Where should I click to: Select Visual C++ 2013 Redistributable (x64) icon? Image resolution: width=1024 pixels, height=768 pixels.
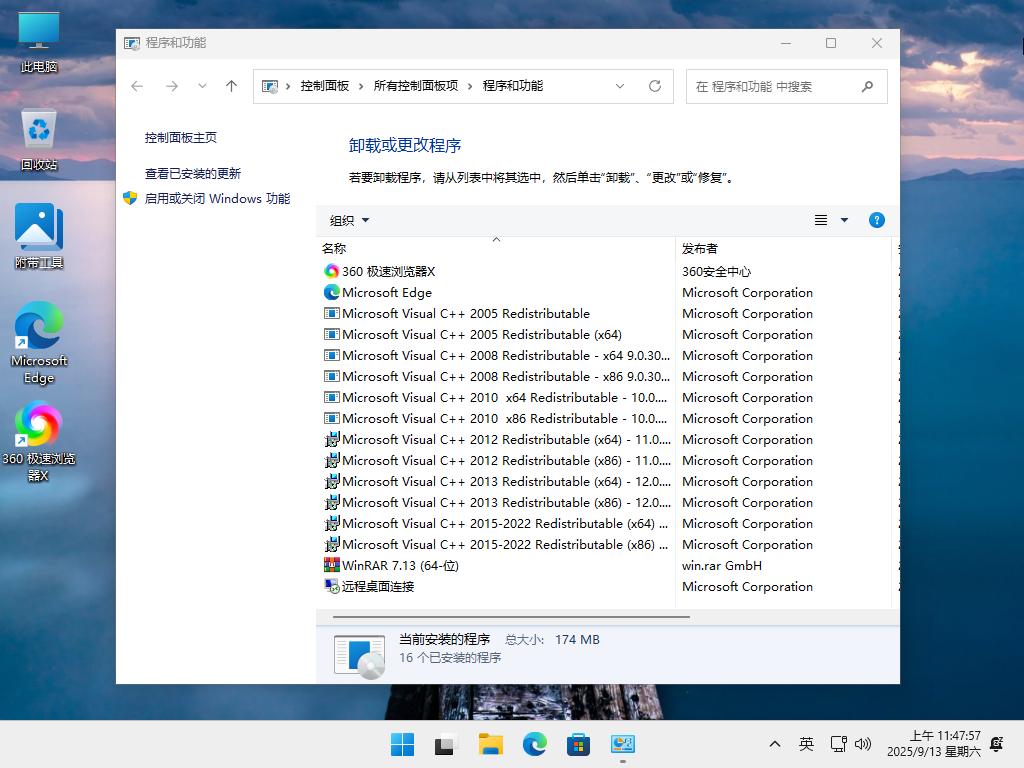[x=332, y=481]
